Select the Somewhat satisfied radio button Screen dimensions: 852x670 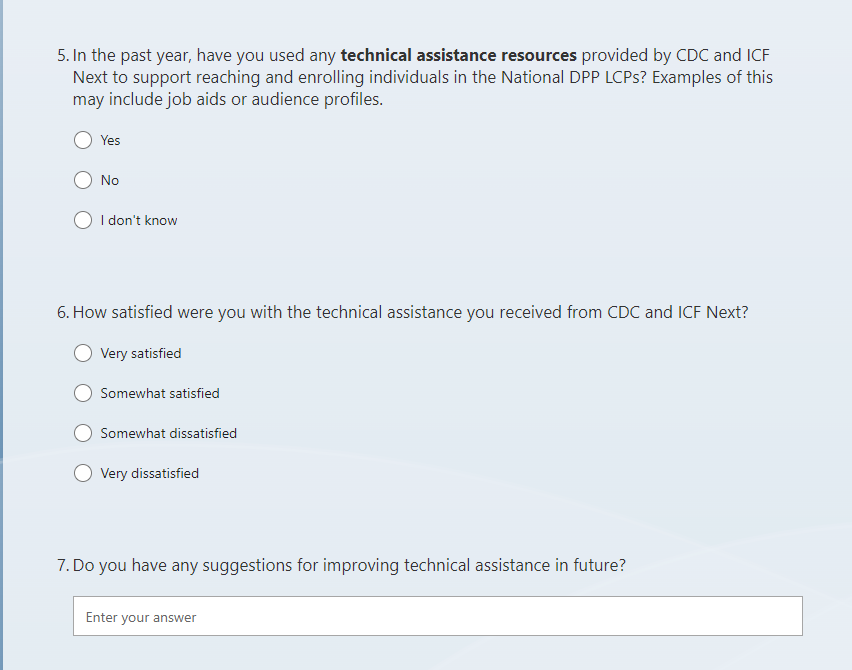click(x=83, y=393)
